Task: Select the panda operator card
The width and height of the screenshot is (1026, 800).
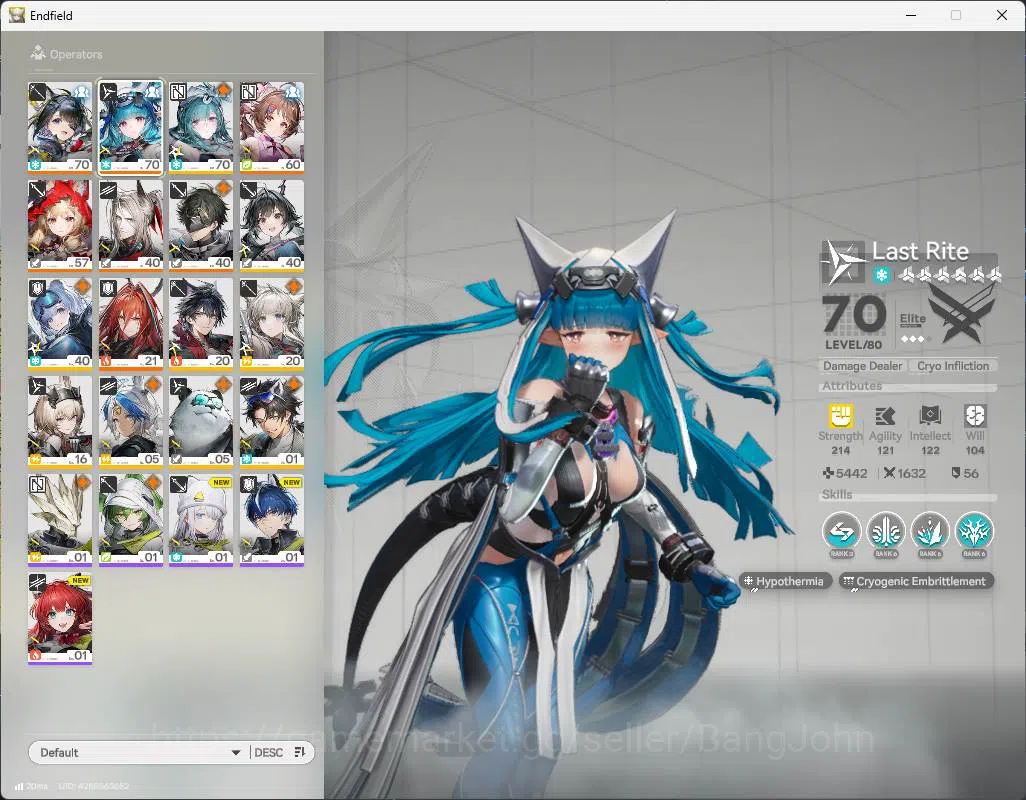Action: [201, 421]
